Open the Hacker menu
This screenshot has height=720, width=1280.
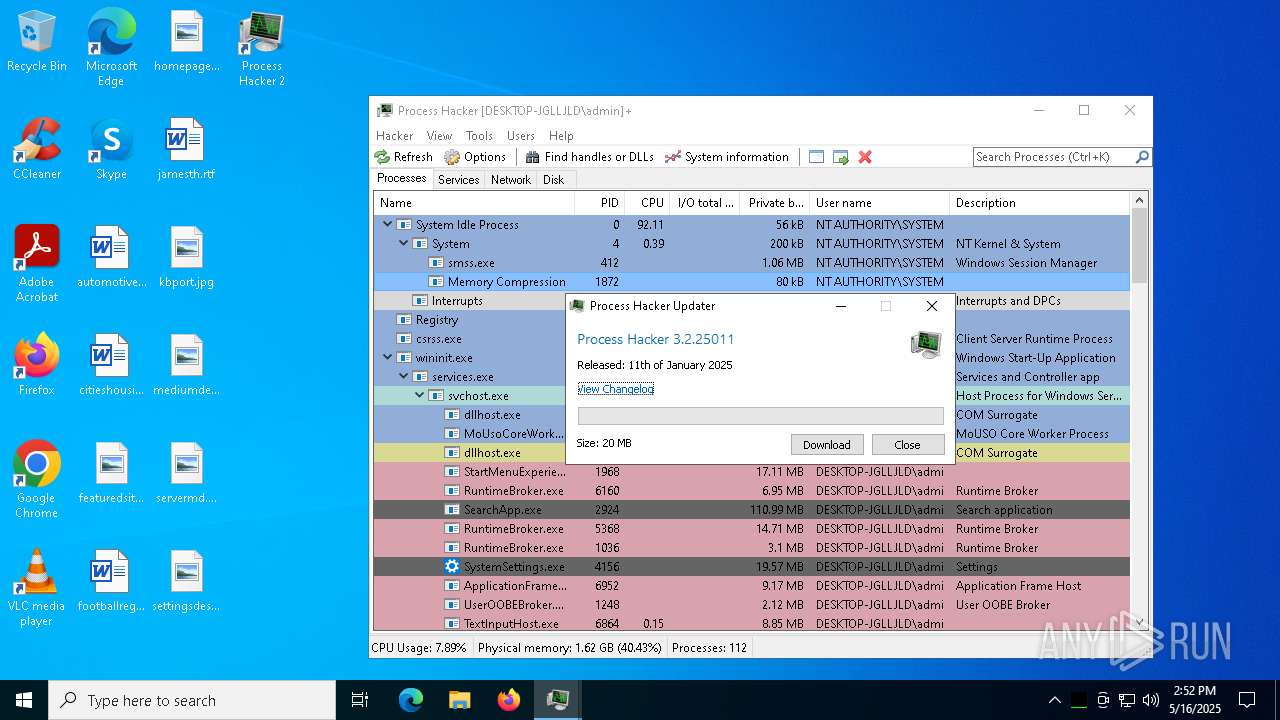(x=394, y=136)
